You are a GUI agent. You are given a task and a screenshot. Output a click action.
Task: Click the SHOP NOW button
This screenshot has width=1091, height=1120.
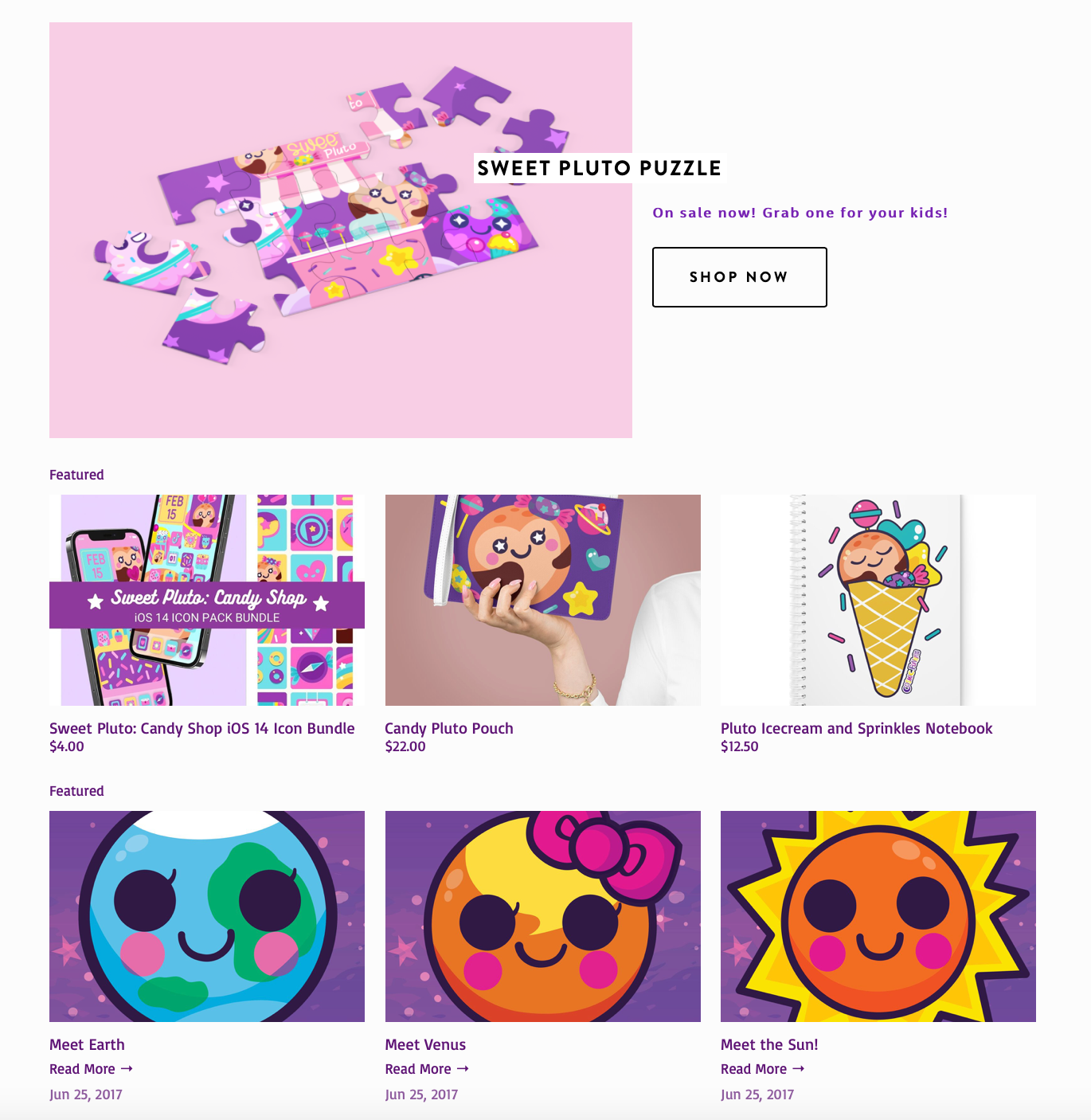pos(739,277)
